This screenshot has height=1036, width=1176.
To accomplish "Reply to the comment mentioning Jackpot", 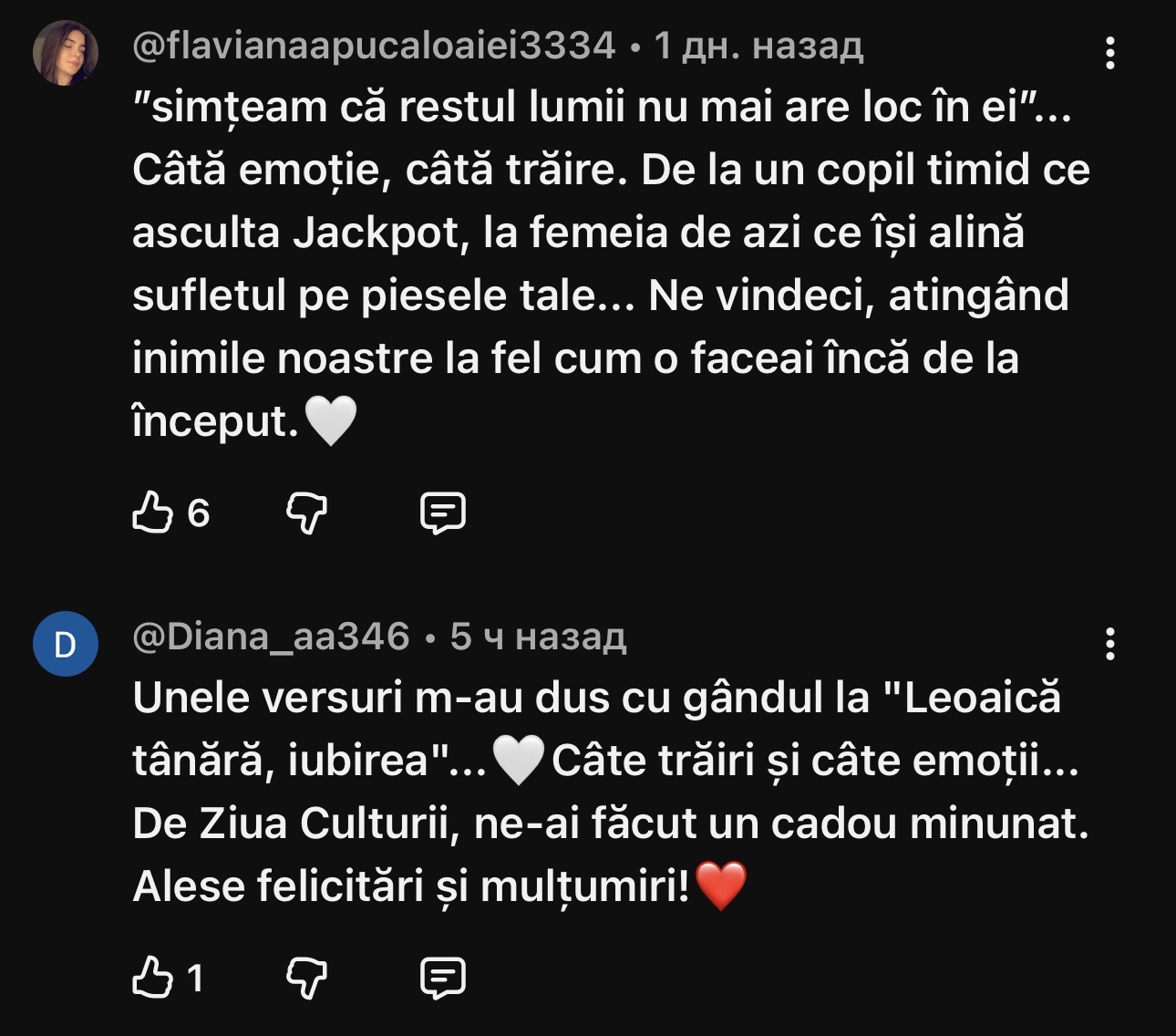I will [x=442, y=513].
